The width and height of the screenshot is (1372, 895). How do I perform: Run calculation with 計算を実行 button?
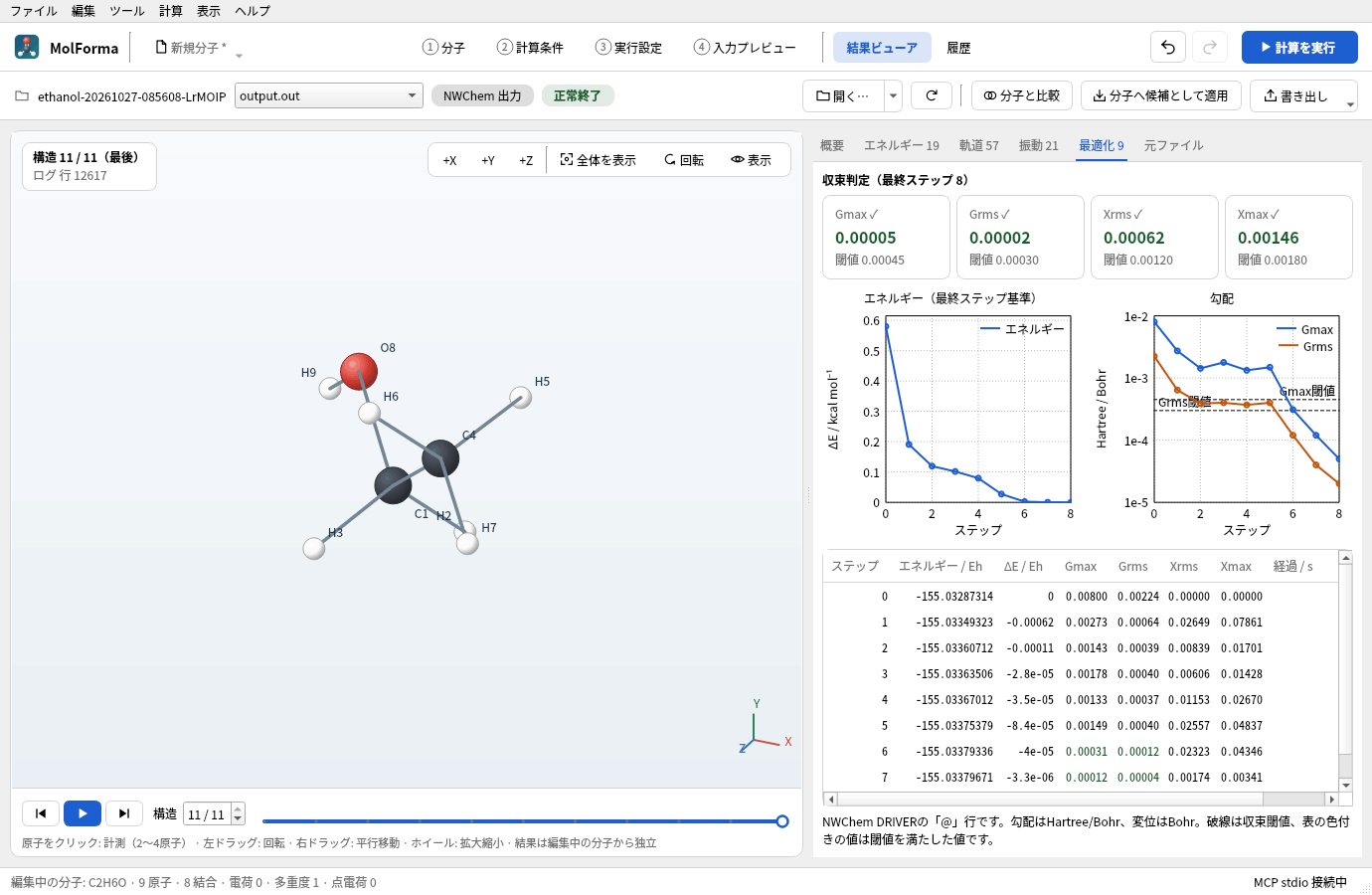tap(1299, 47)
